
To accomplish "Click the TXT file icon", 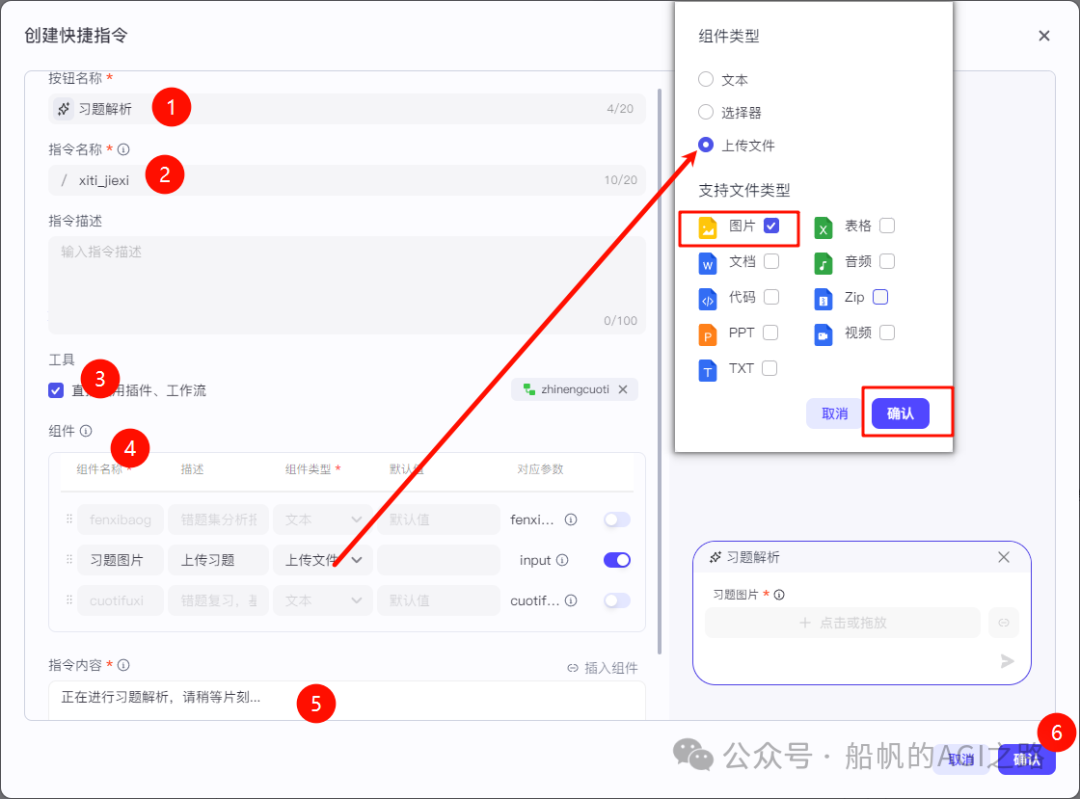I will point(707,370).
